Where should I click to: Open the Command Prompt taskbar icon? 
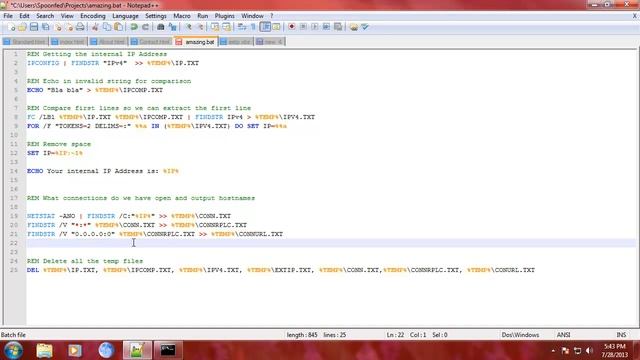(168, 350)
